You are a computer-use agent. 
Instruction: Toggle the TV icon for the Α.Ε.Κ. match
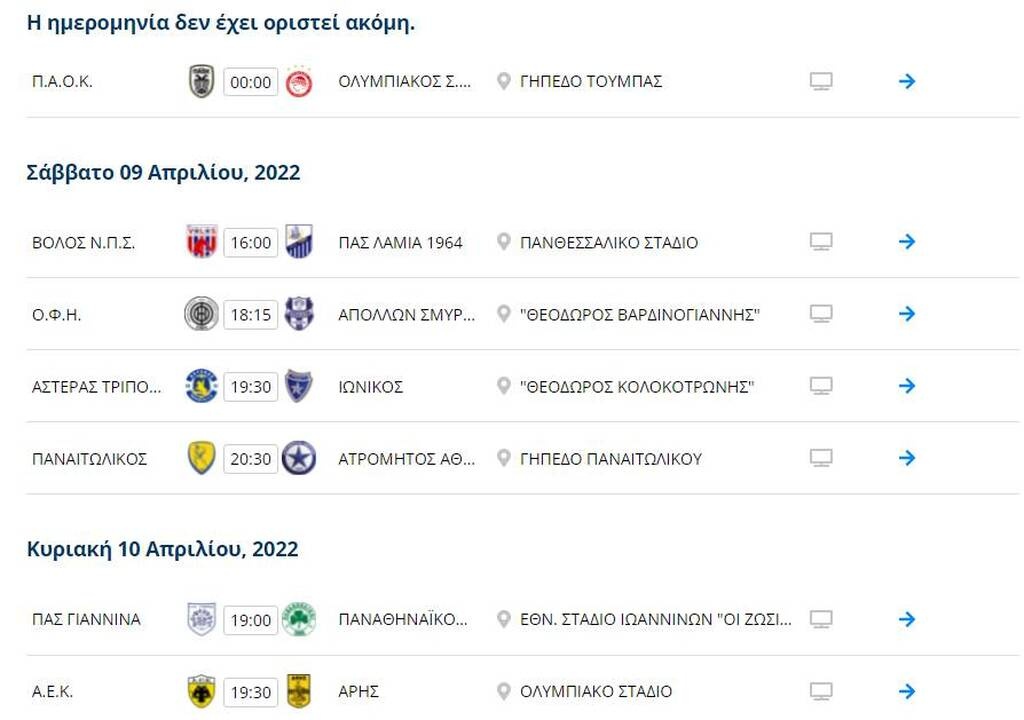click(x=822, y=690)
